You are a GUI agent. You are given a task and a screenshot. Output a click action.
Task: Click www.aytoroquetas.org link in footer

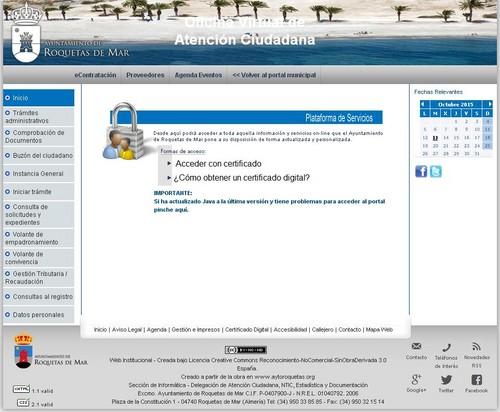tap(284, 377)
